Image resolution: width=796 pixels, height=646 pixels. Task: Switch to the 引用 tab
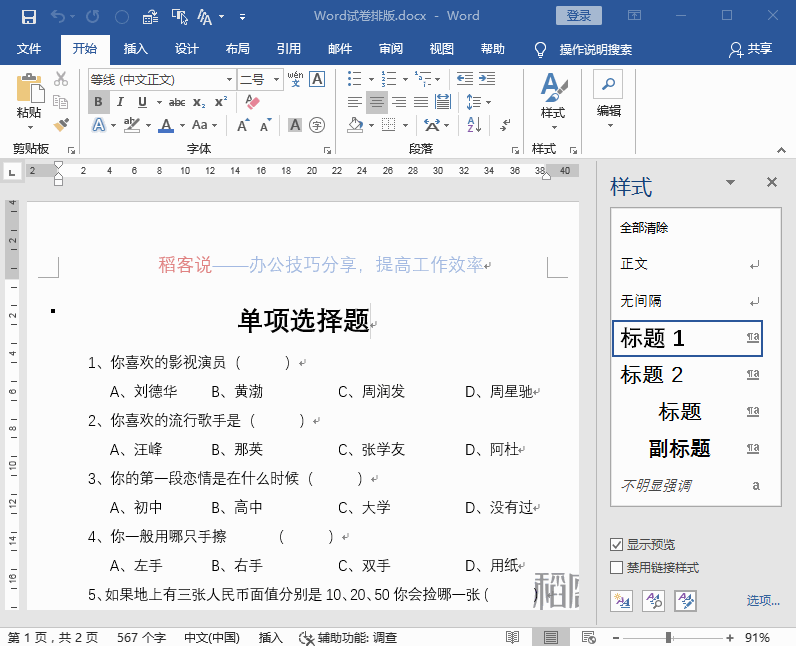coord(289,49)
